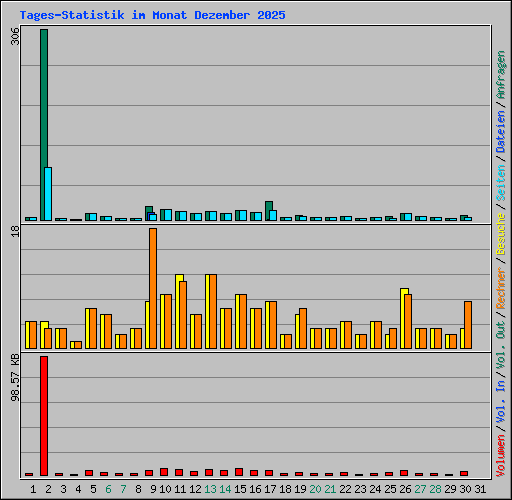Screen dimensions: 512x500
Task: Click the 'Besuche' legend label
Action: (501, 234)
